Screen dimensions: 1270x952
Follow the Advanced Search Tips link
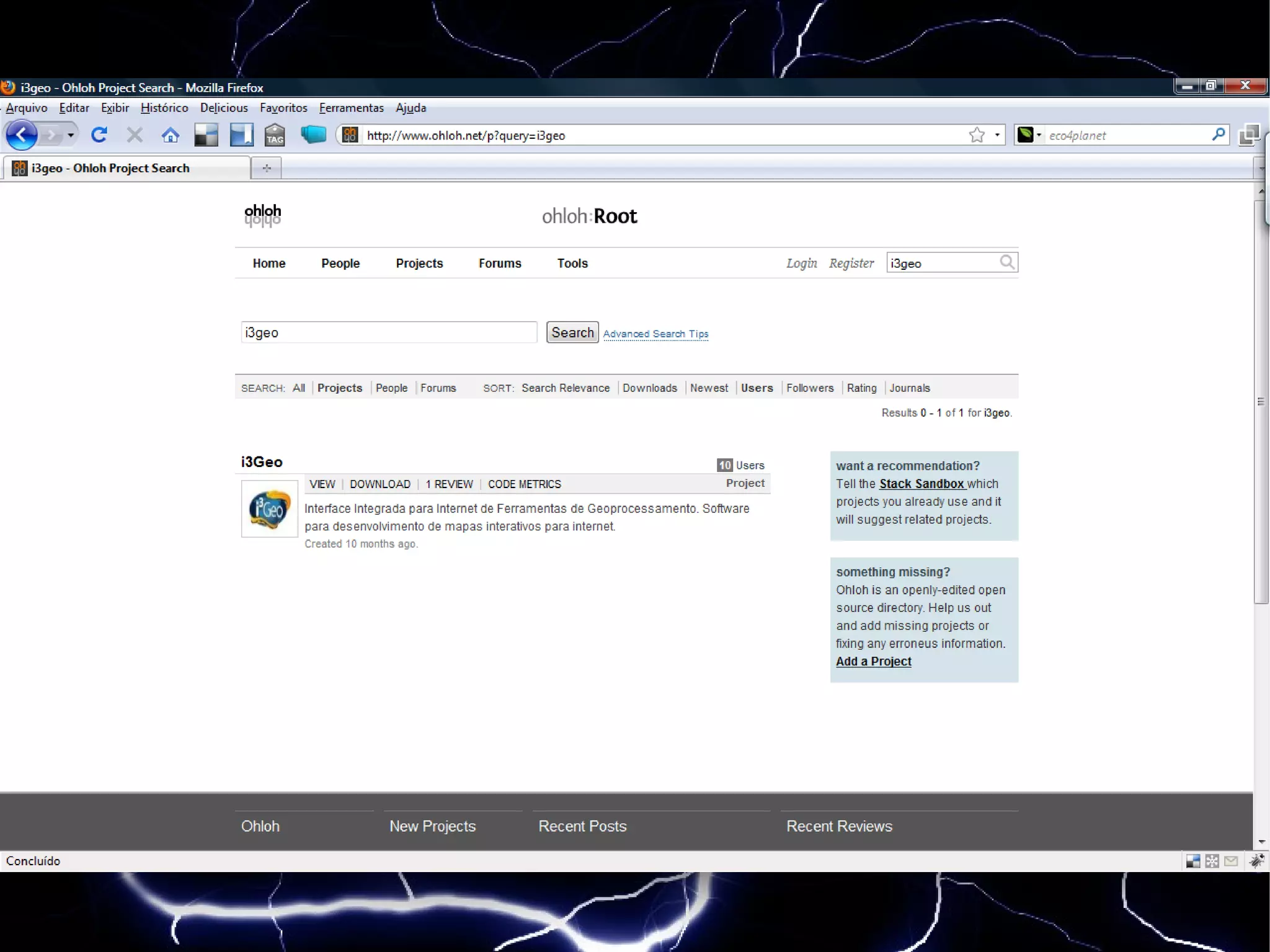[x=655, y=334]
